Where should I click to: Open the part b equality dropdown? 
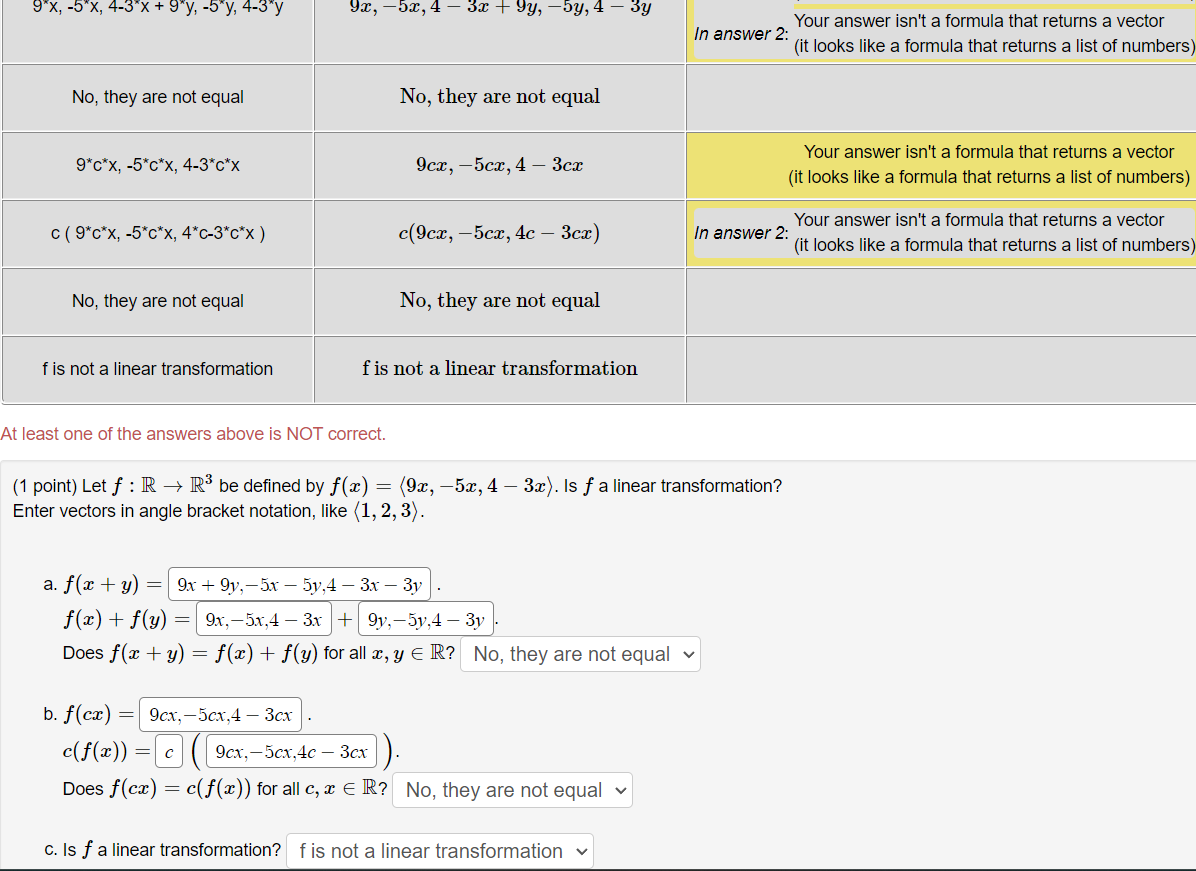512,789
